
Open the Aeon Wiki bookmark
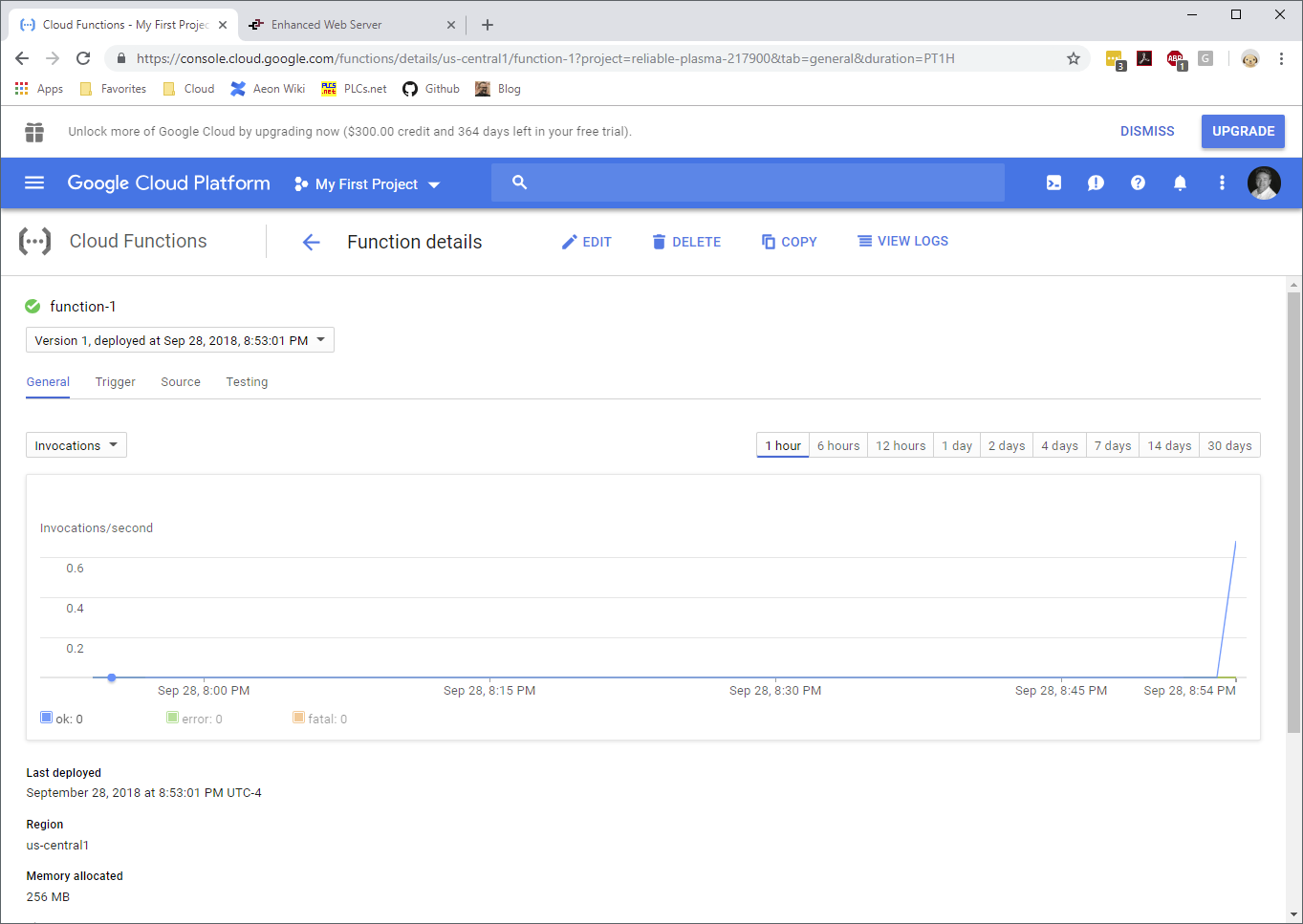pos(268,89)
